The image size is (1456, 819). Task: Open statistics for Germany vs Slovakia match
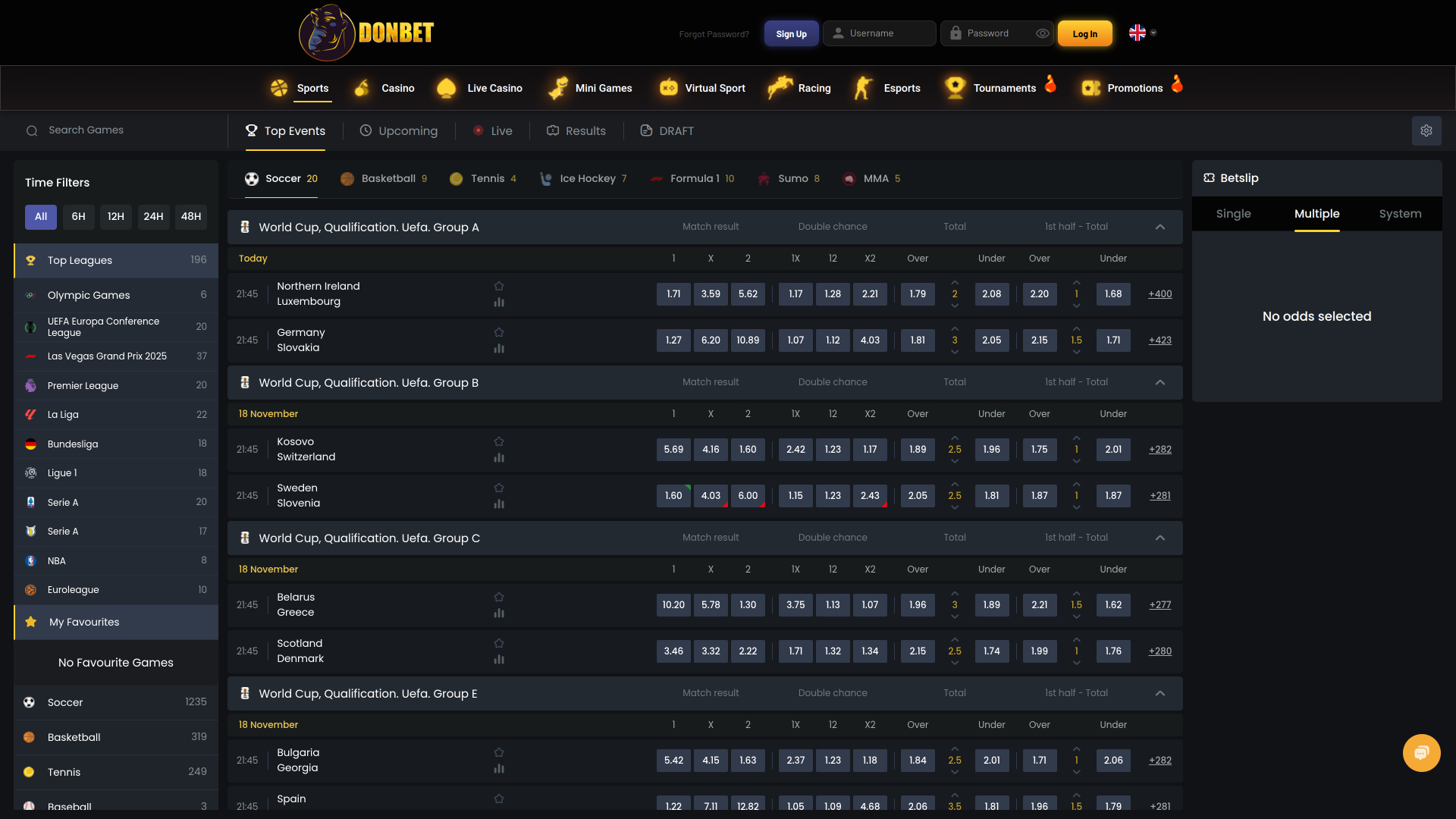pos(499,349)
